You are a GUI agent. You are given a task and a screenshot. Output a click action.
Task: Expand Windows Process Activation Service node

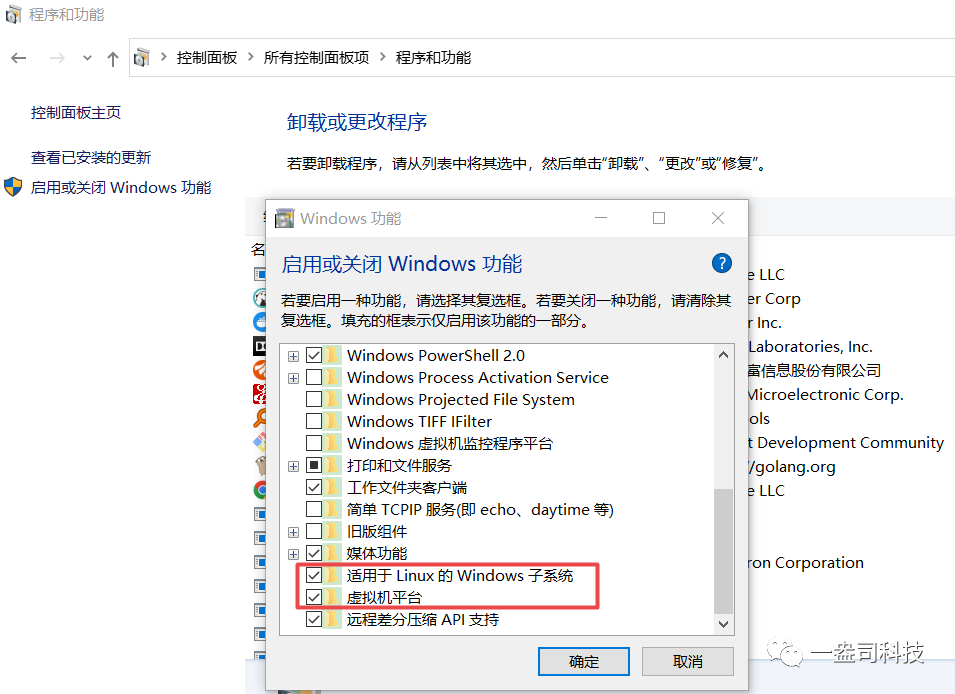click(x=294, y=378)
